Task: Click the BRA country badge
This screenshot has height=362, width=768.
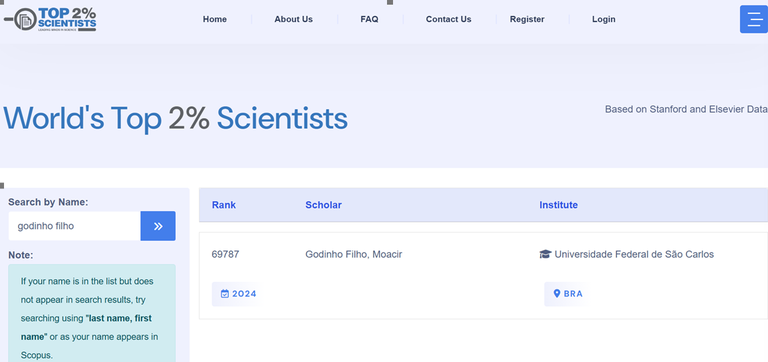Action: [x=568, y=294]
